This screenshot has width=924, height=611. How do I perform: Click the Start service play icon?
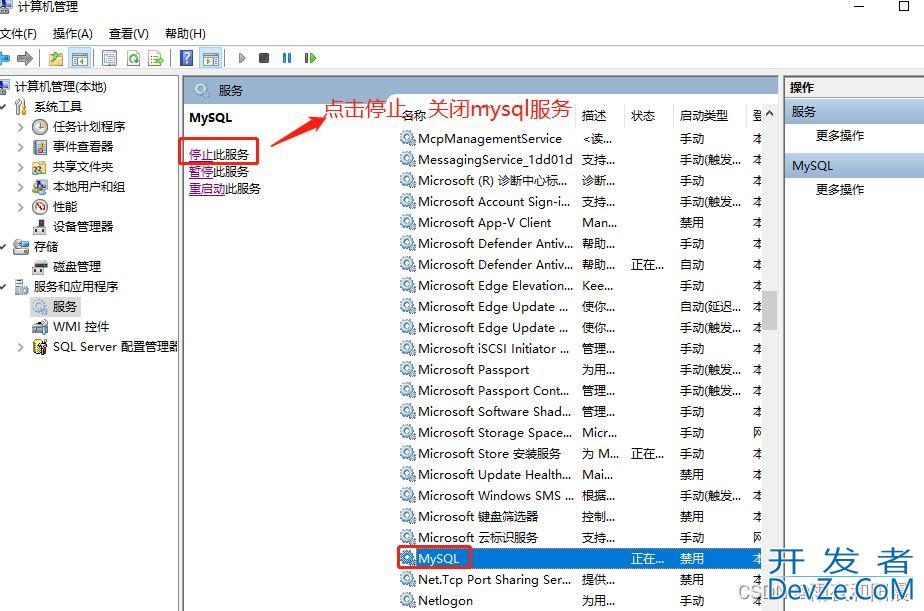tap(242, 58)
